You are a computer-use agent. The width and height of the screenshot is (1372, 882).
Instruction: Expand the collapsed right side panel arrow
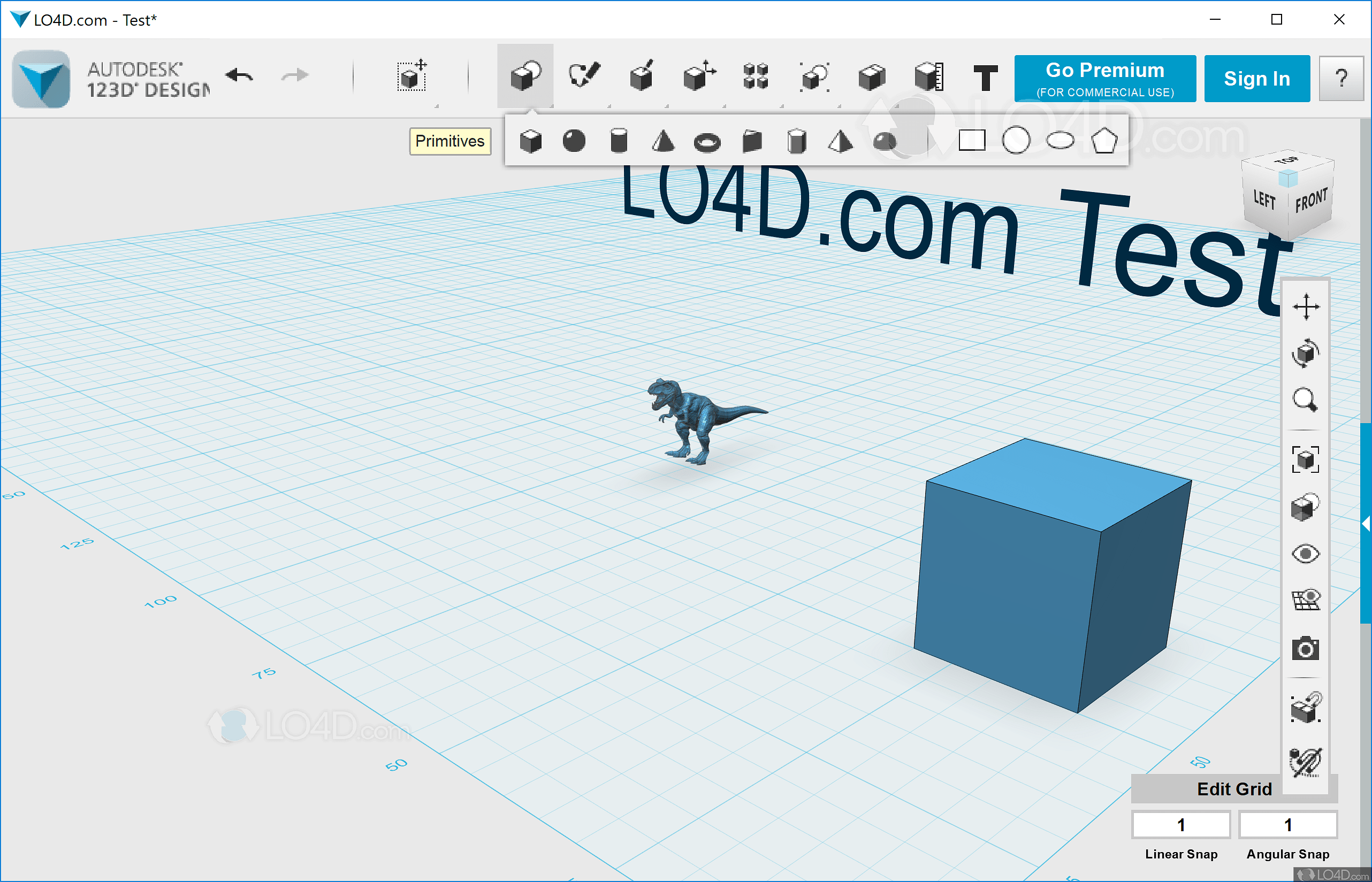coord(1366,524)
